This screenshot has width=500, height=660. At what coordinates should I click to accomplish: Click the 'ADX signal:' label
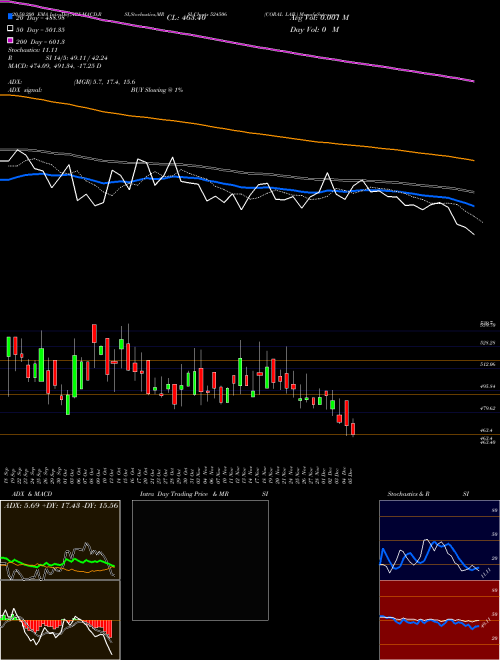pyautogui.click(x=25, y=90)
